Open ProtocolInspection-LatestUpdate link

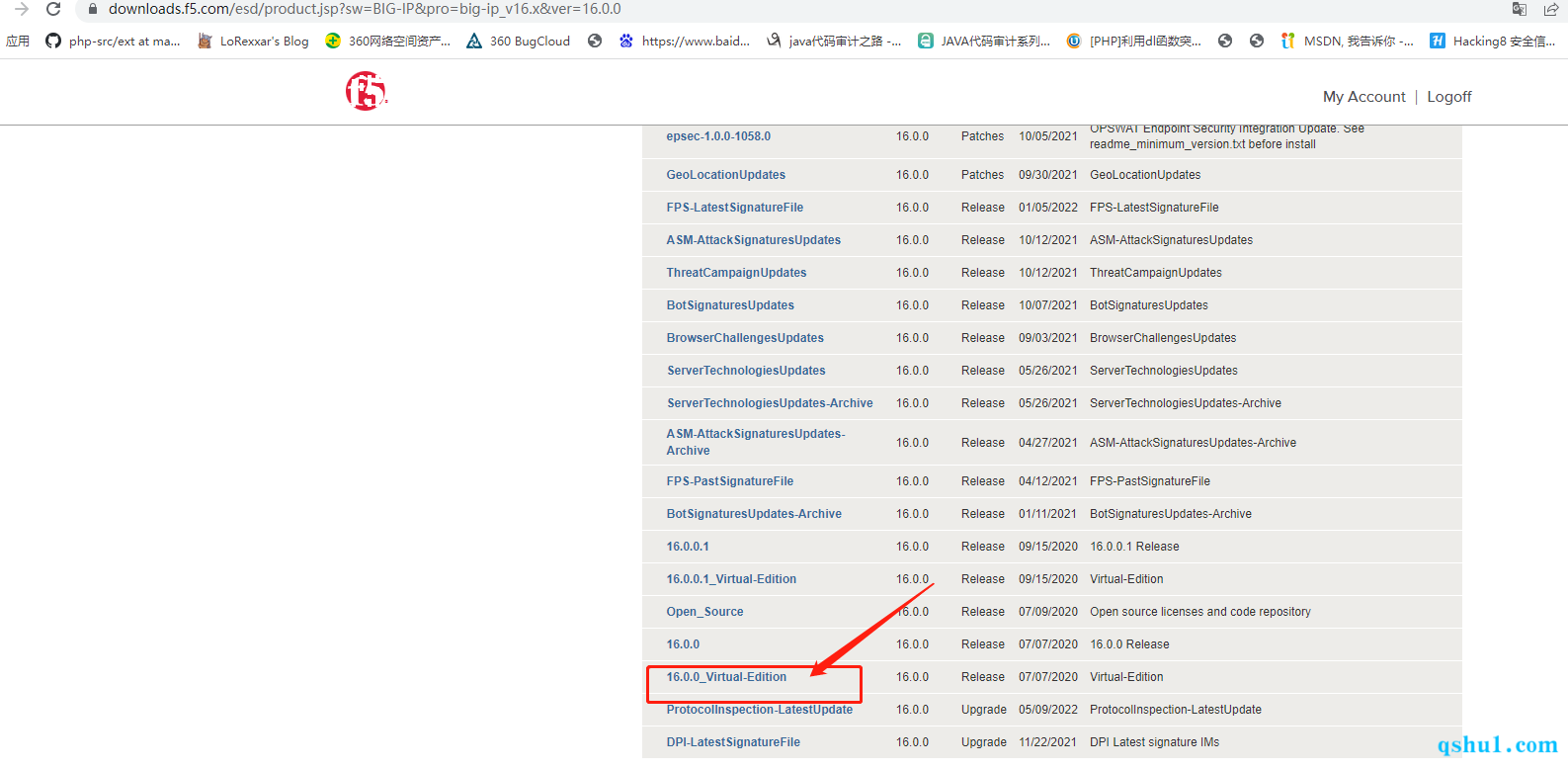coord(760,710)
